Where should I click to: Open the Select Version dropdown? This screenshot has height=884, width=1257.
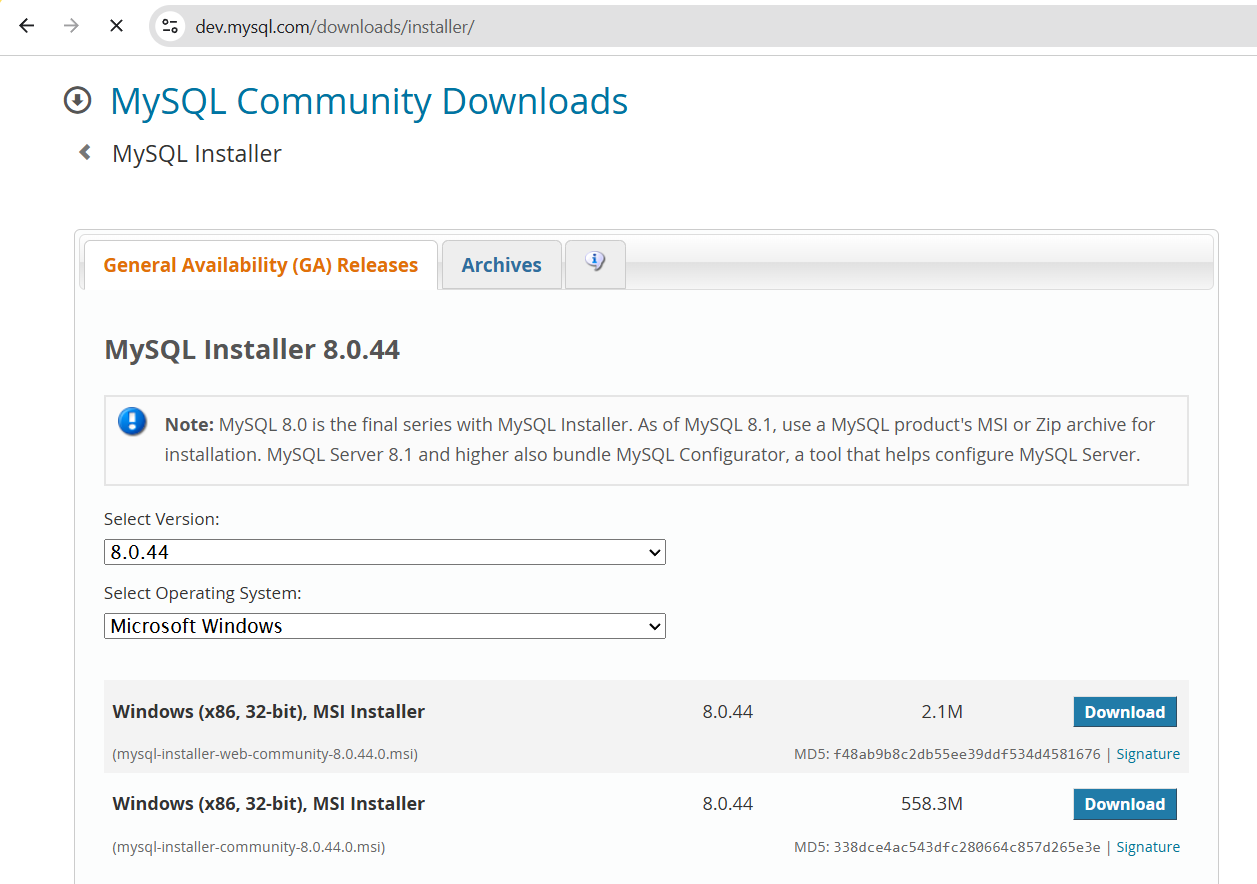[384, 552]
